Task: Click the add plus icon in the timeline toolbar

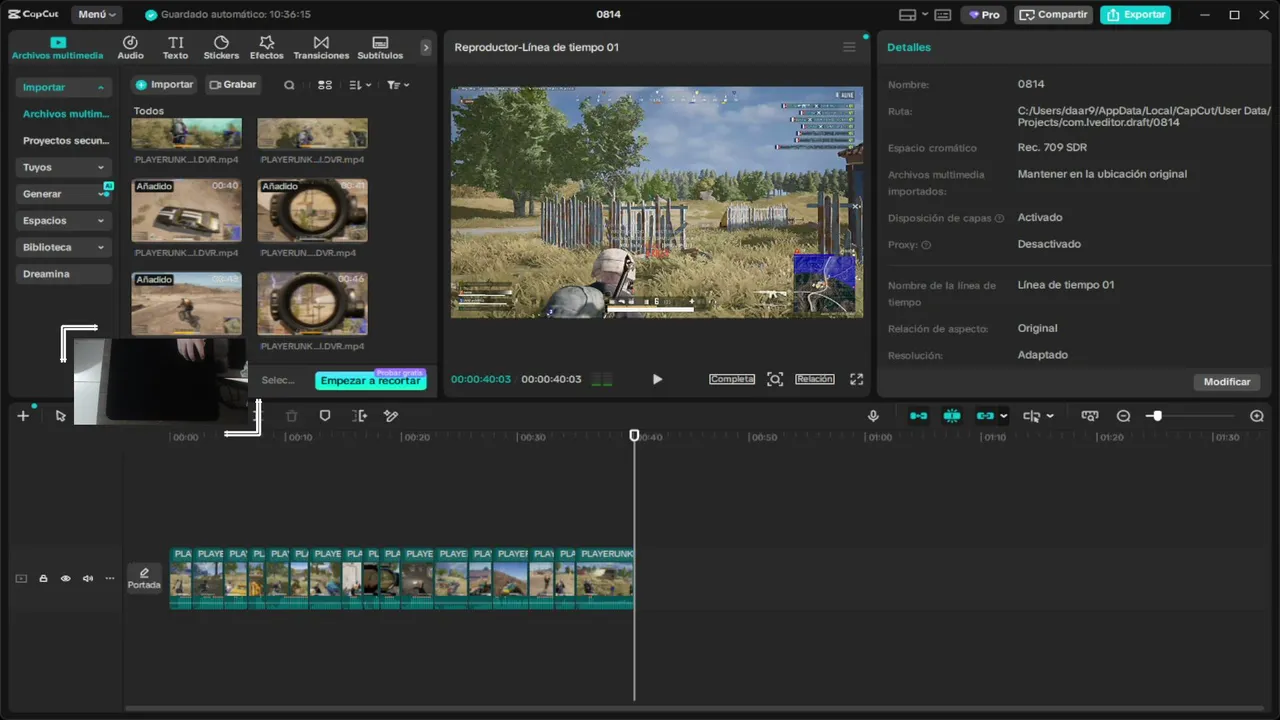Action: click(x=23, y=416)
